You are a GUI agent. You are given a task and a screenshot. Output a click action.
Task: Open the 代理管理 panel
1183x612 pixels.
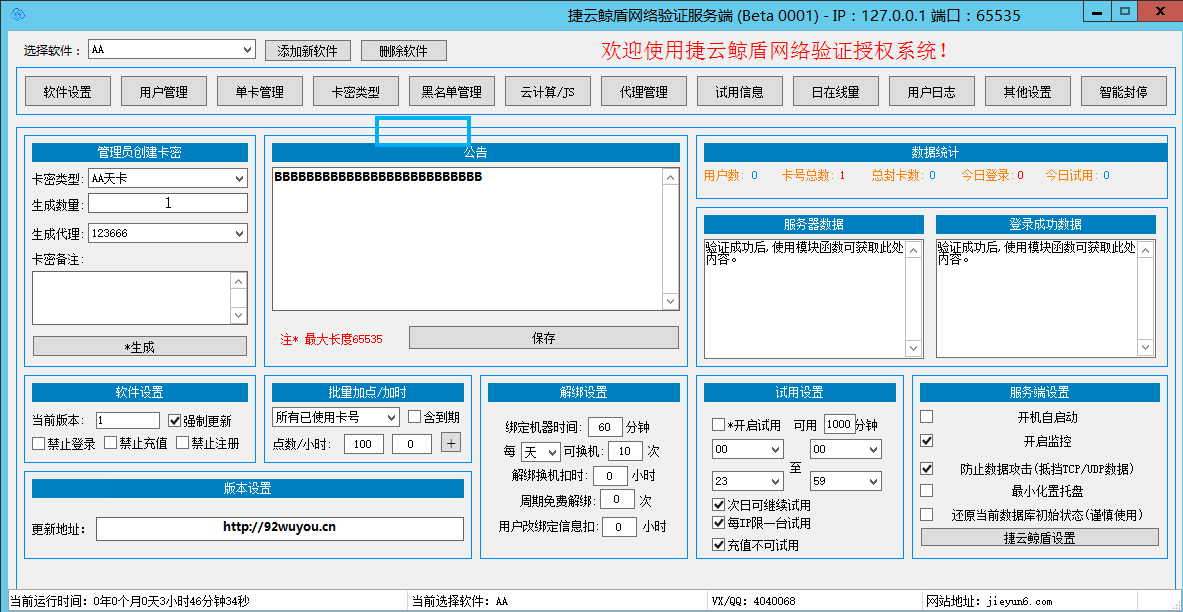(x=643, y=90)
